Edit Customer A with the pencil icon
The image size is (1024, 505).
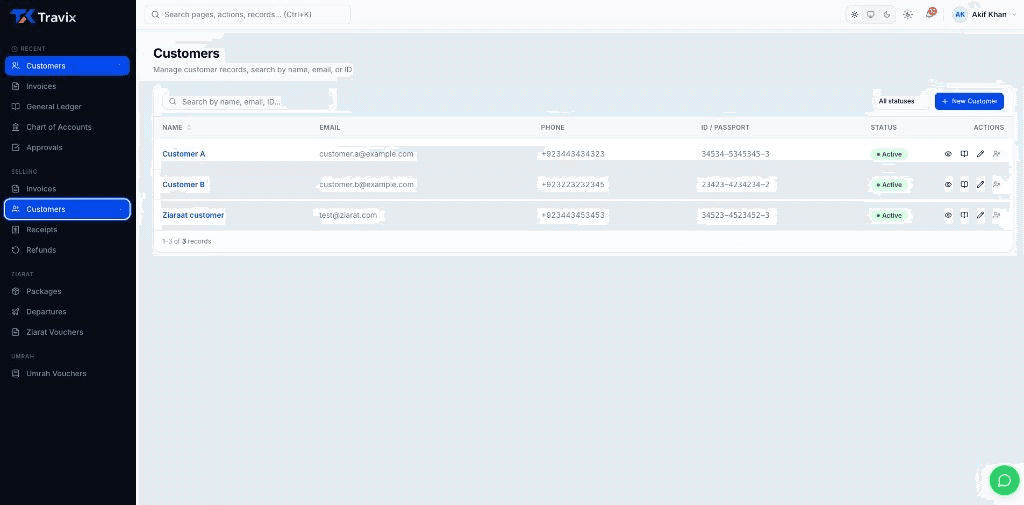tap(980, 154)
